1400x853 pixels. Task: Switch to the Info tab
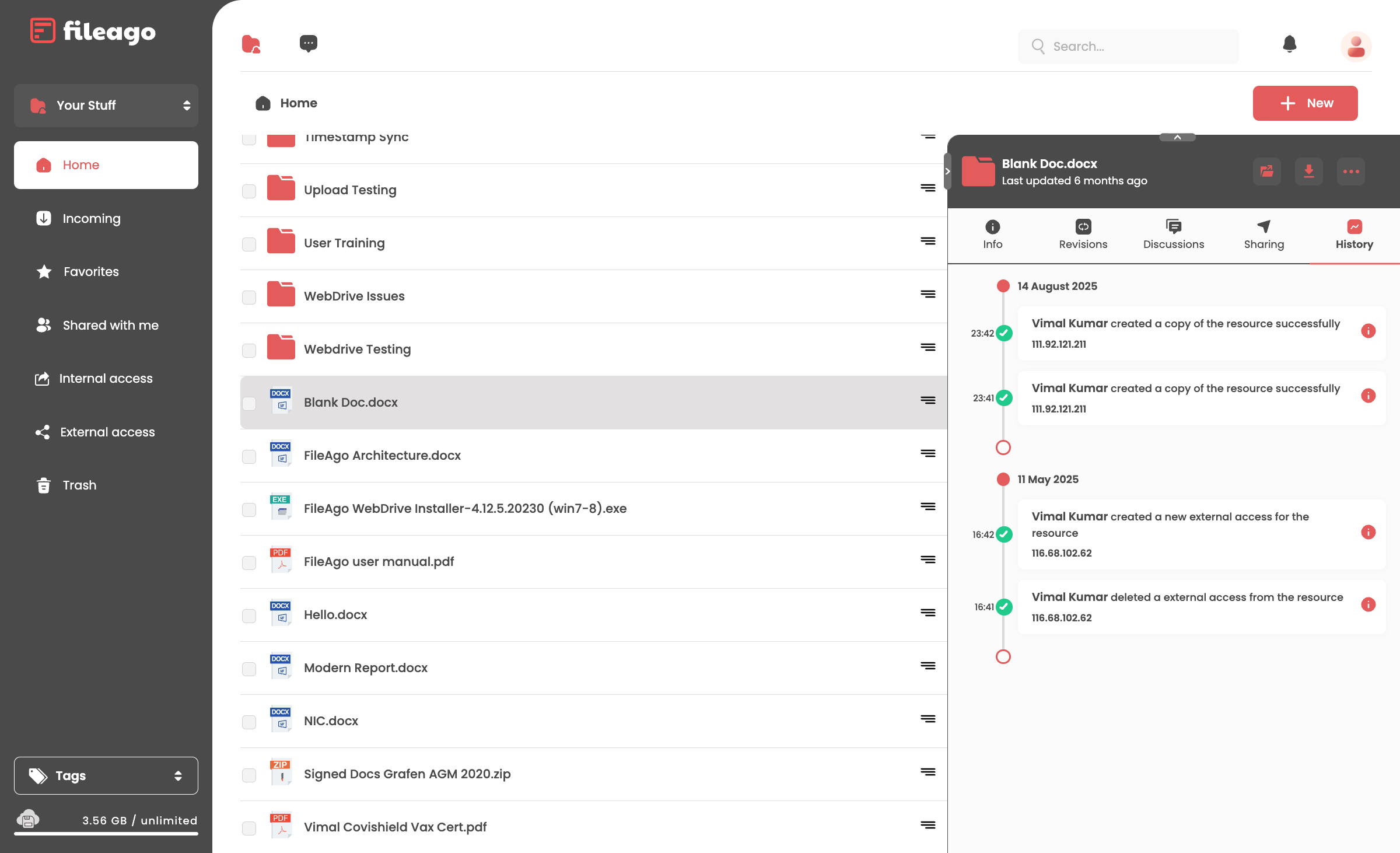tap(993, 235)
